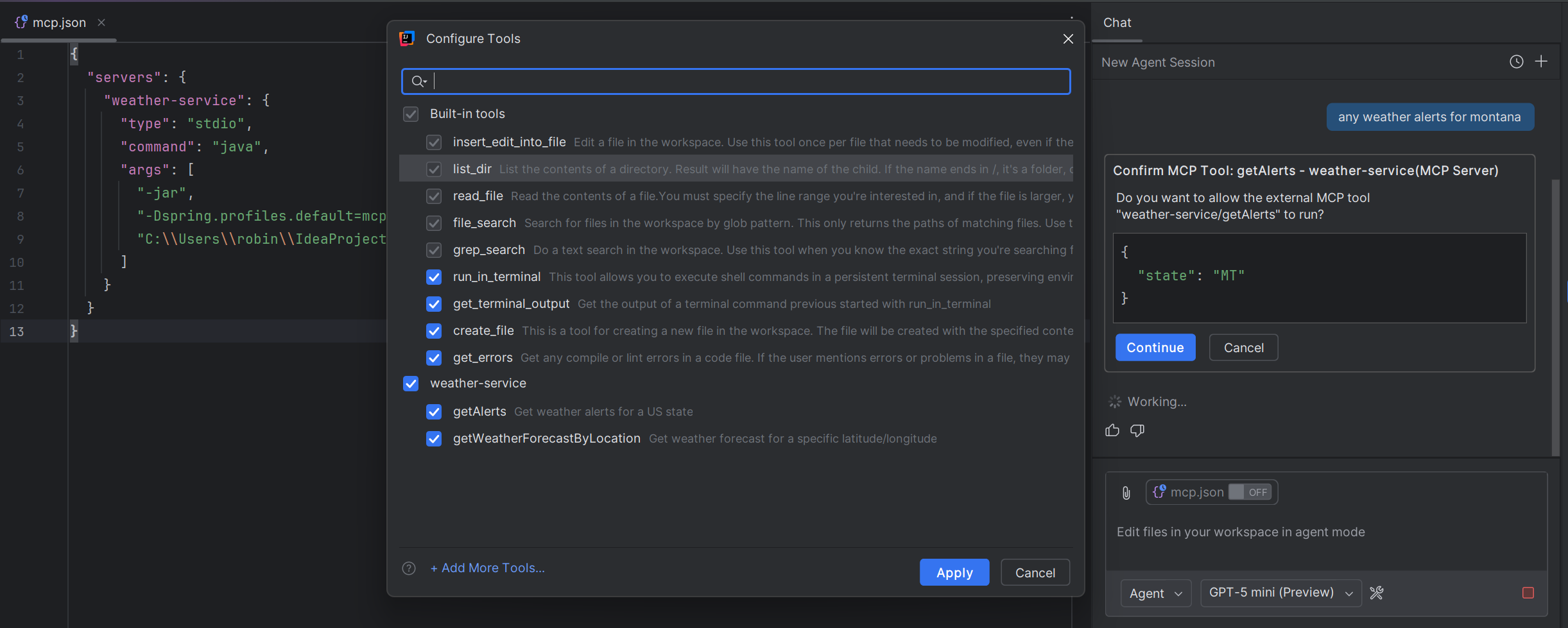Uncheck the run_in_terminal tool

(434, 277)
